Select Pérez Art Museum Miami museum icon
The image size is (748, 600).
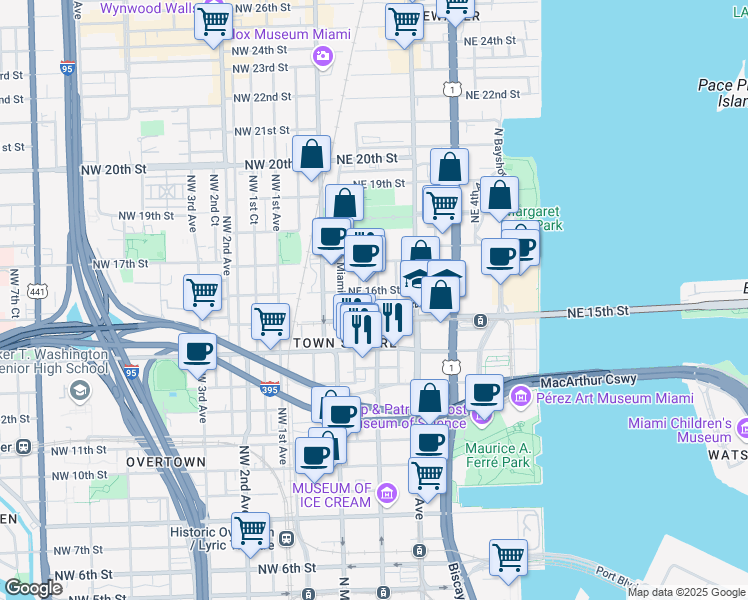pyautogui.click(x=520, y=396)
